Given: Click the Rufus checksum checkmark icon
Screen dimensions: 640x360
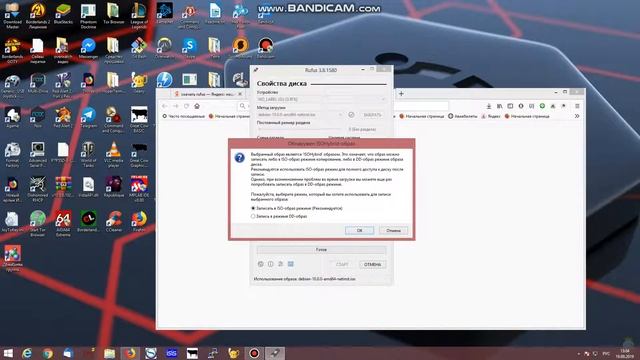Looking at the screenshot, I should pos(351,115).
